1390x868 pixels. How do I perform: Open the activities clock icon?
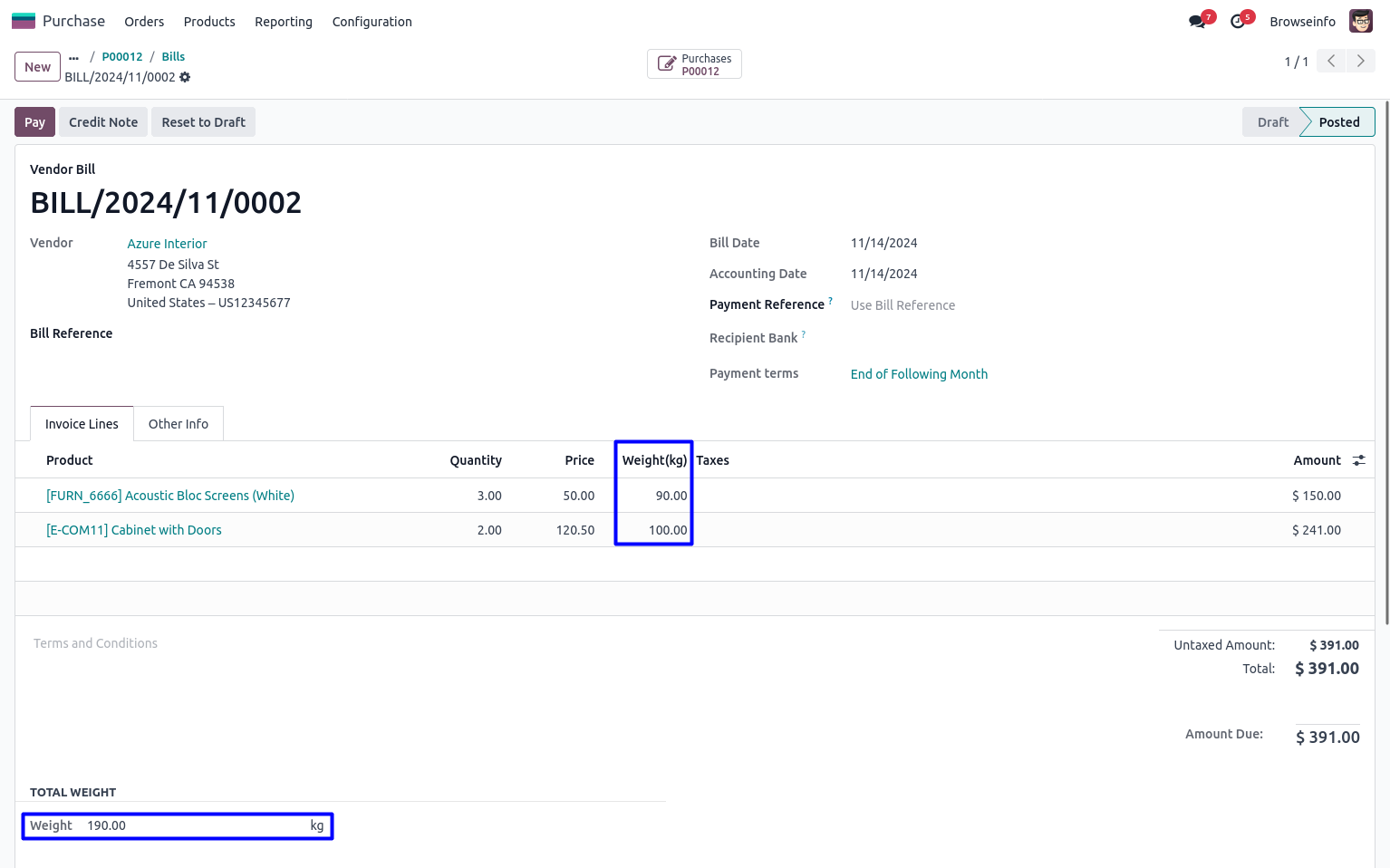1237,22
